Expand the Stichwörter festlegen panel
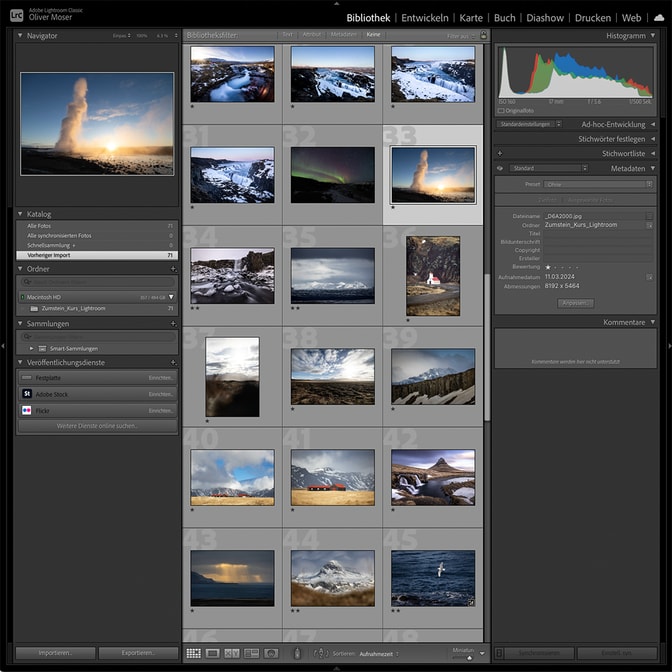The width and height of the screenshot is (672, 672). [x=653, y=139]
